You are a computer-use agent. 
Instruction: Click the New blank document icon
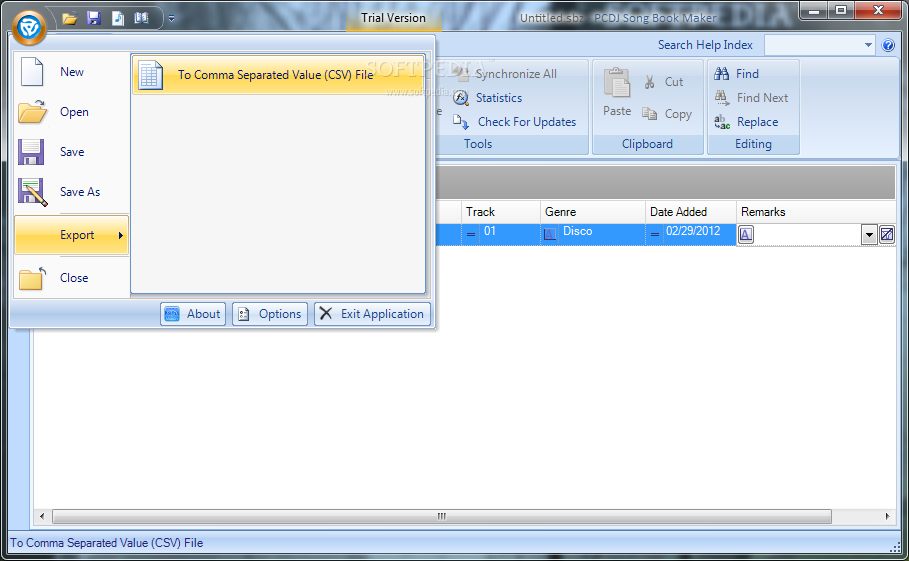click(x=32, y=72)
